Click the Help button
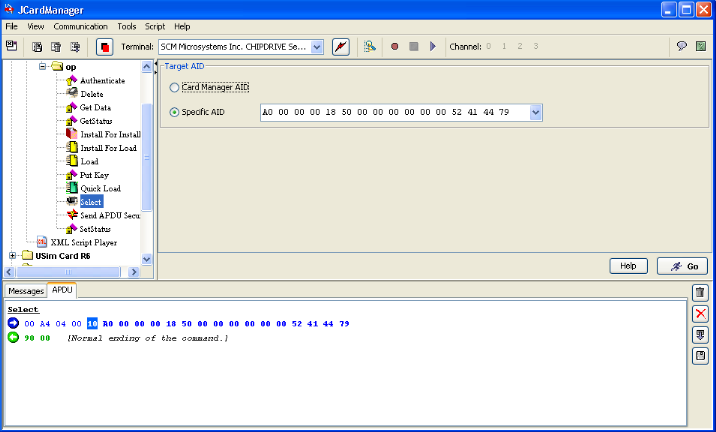This screenshot has width=716, height=432. tap(630, 266)
